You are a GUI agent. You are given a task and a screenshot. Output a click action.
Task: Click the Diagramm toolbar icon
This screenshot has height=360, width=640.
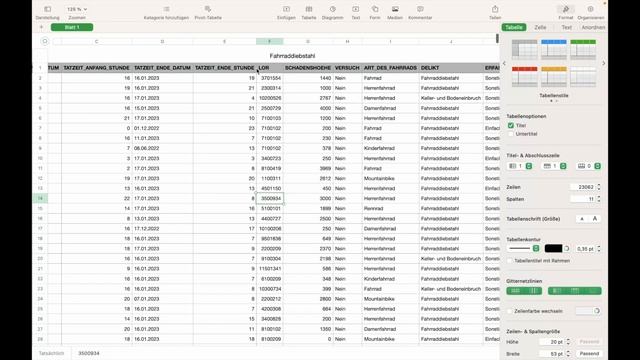point(333,9)
